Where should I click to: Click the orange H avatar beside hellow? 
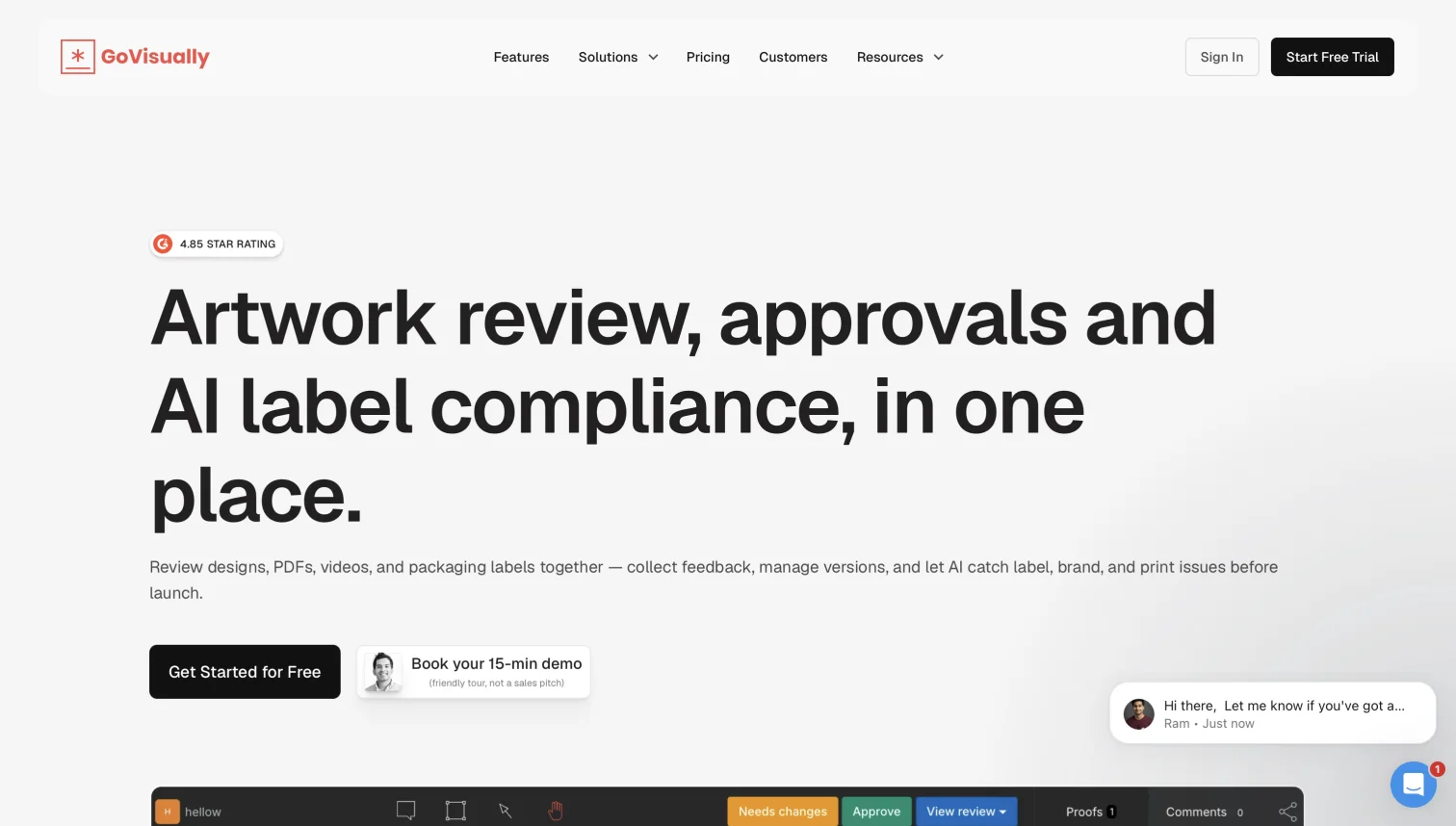(167, 812)
